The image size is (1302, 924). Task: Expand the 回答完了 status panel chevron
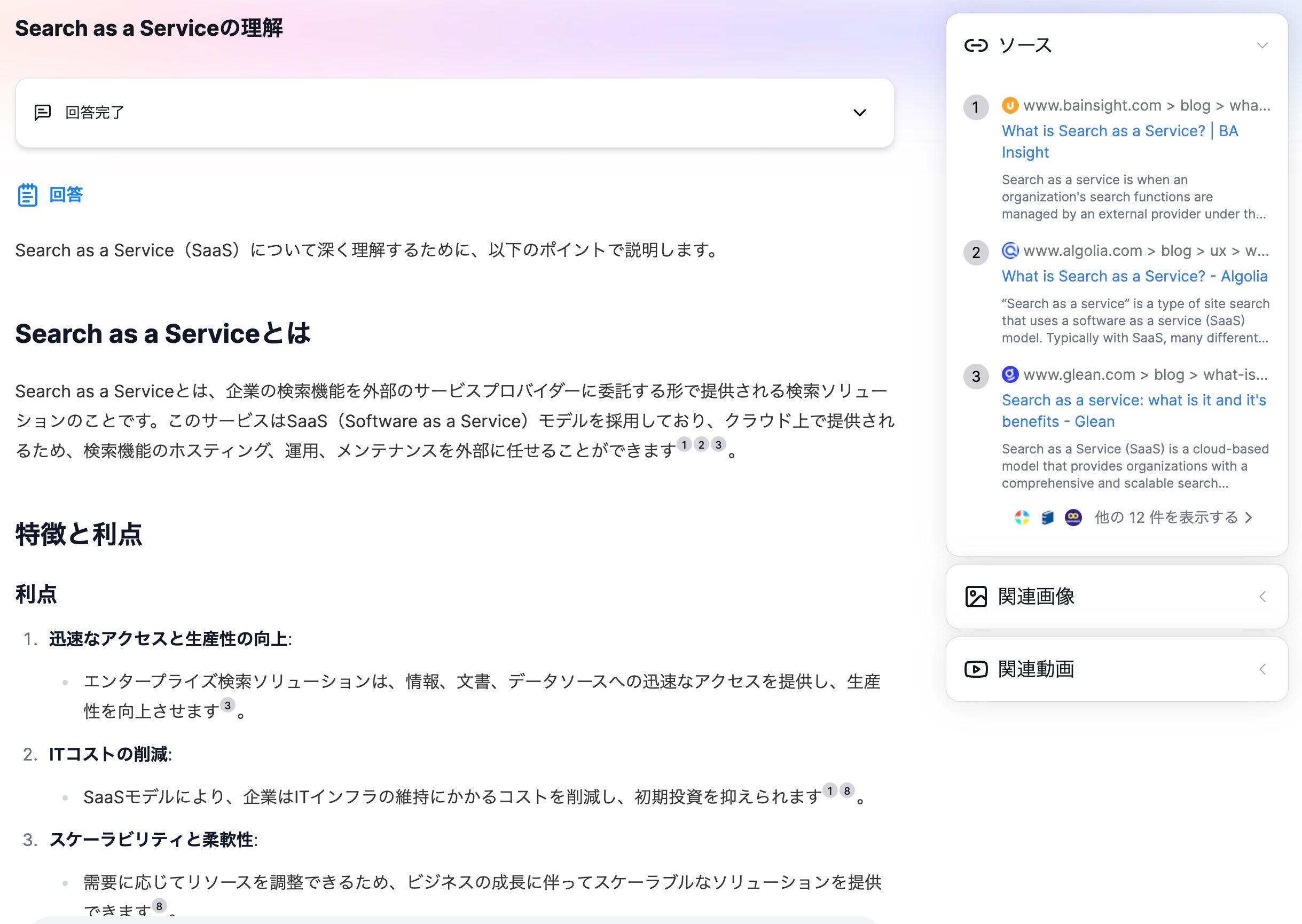tap(859, 113)
